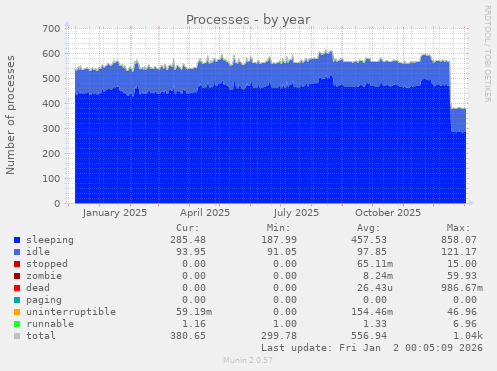Select the 'runnable' legend label

pos(50,324)
